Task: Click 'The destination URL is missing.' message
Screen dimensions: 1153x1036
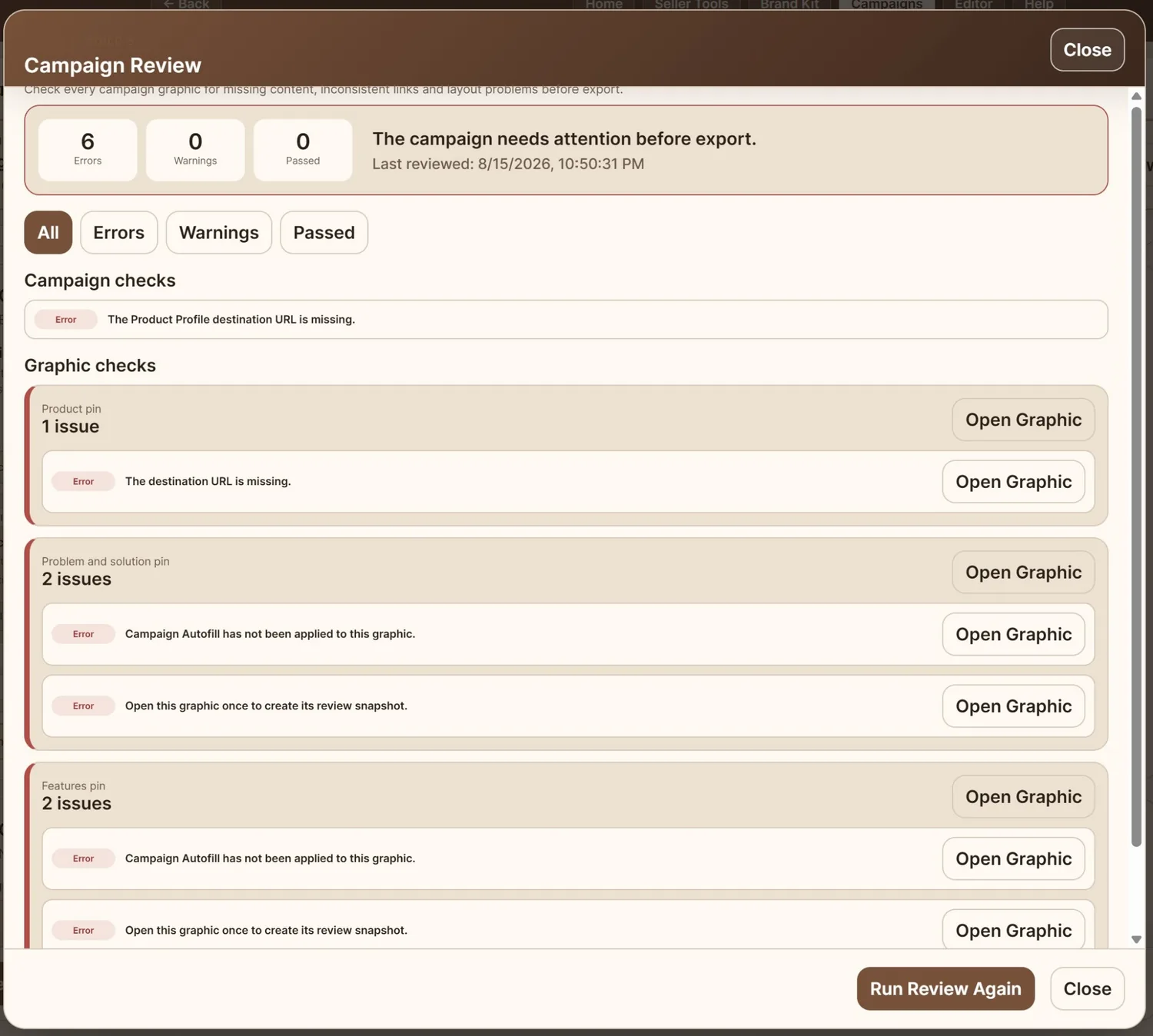Action: [x=208, y=481]
